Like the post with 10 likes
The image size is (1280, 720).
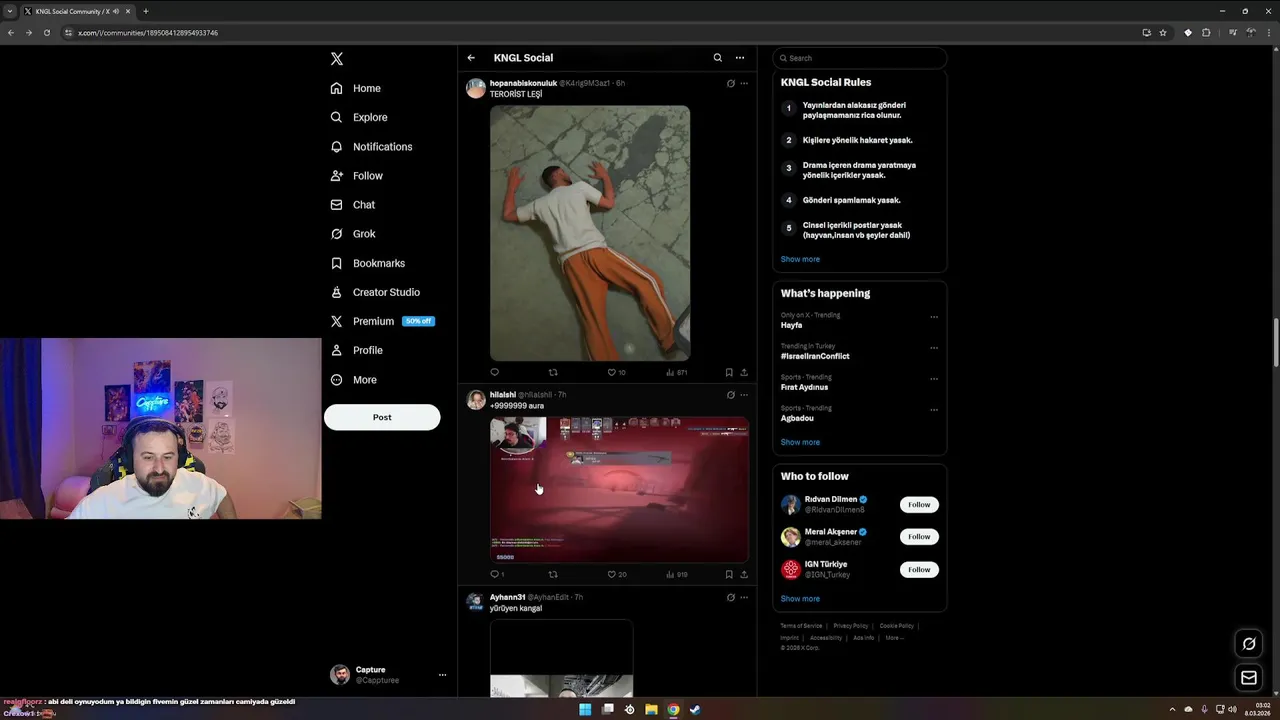[616, 372]
